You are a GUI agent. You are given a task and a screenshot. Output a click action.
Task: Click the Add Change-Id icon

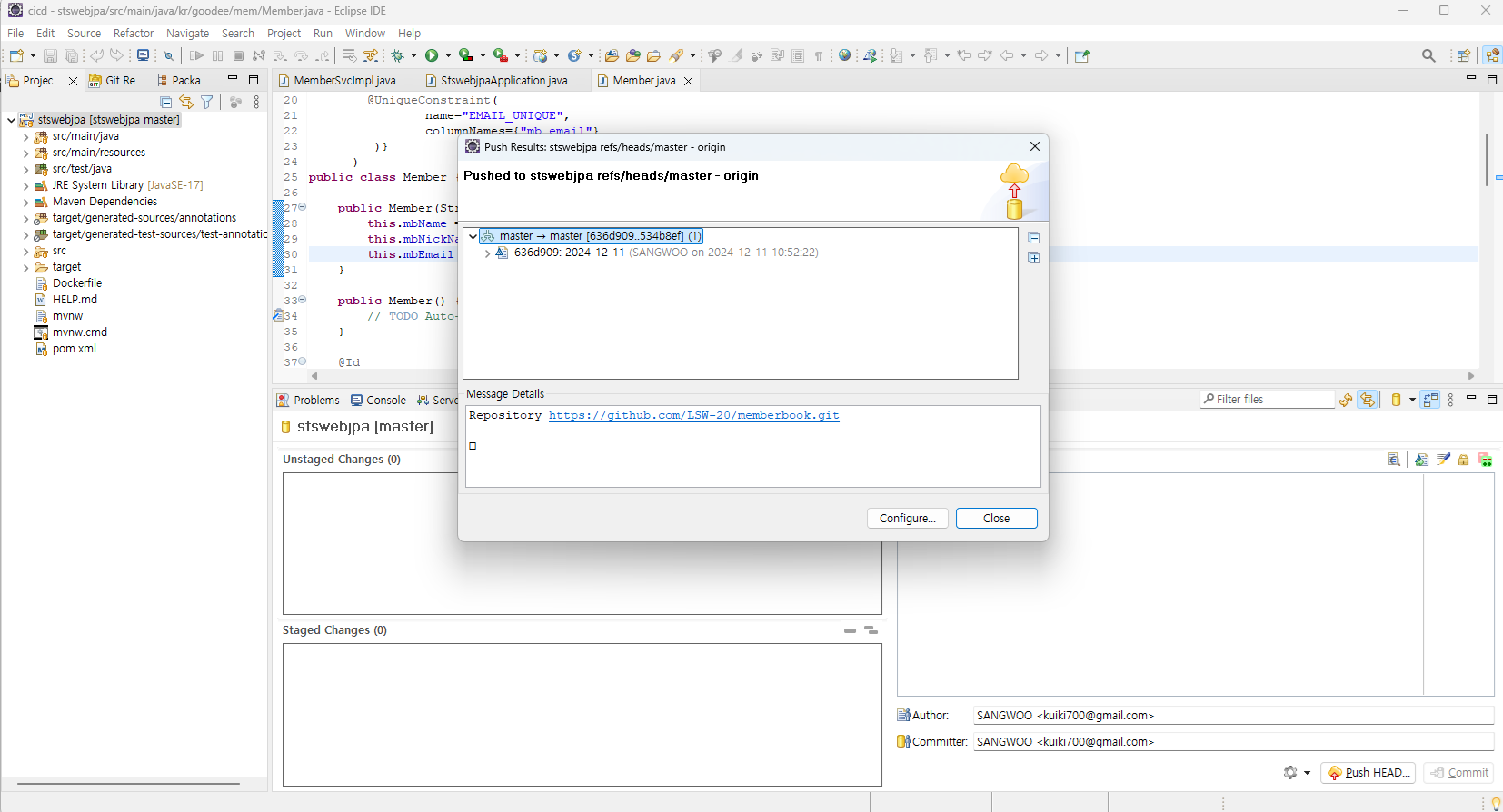coord(1485,460)
